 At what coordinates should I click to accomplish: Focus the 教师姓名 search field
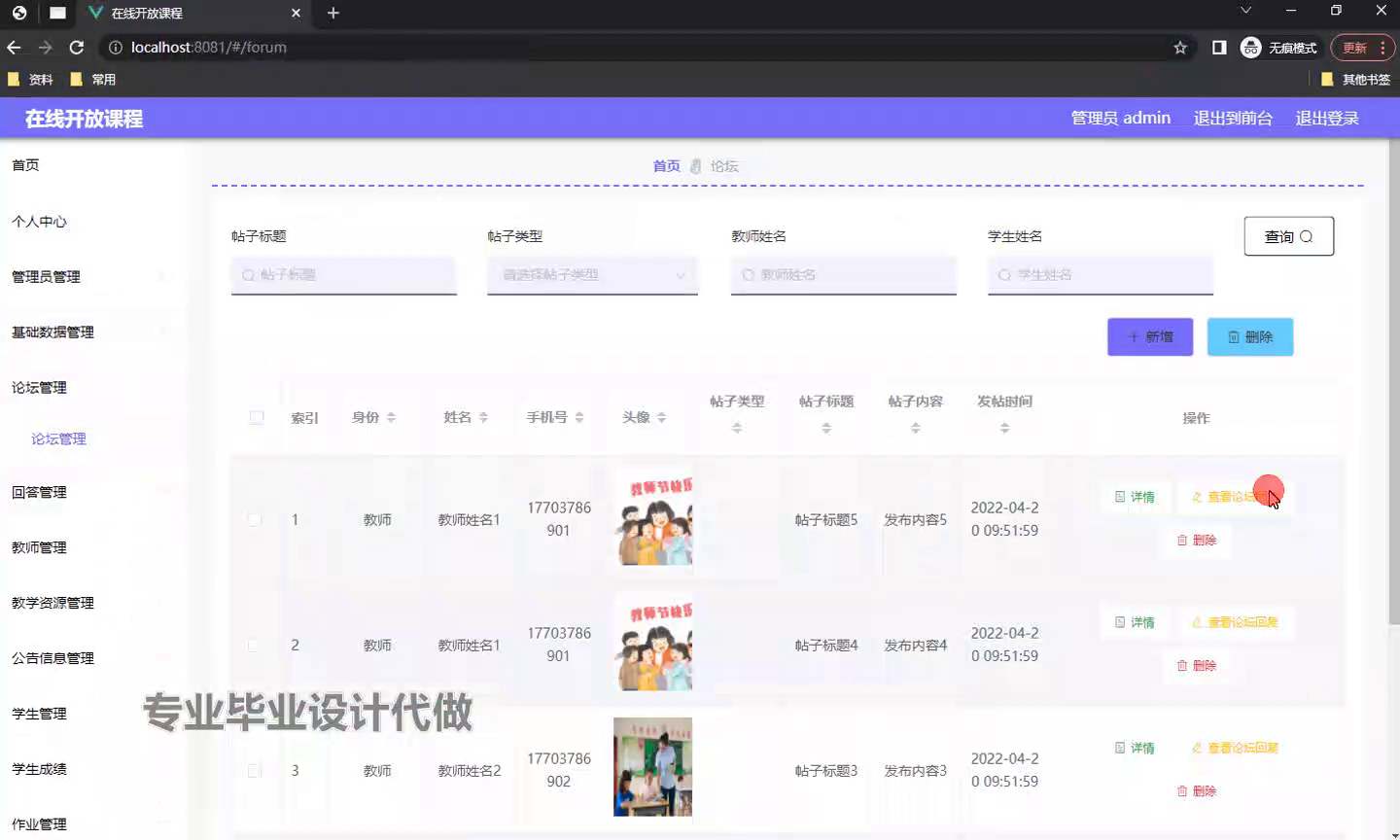pos(844,275)
